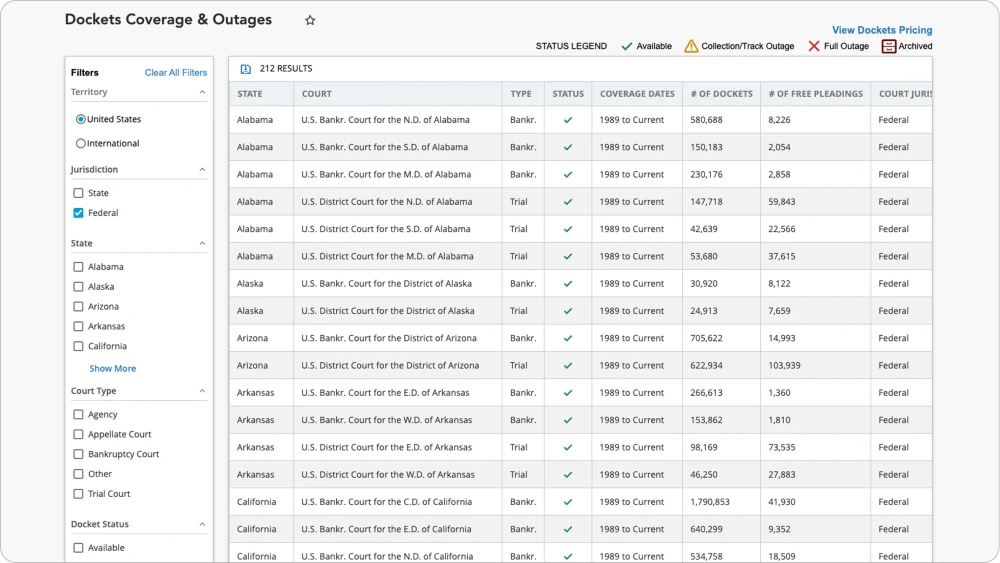This screenshot has height=563, width=1000.
Task: Click the Clear All Filters link
Action: click(176, 73)
